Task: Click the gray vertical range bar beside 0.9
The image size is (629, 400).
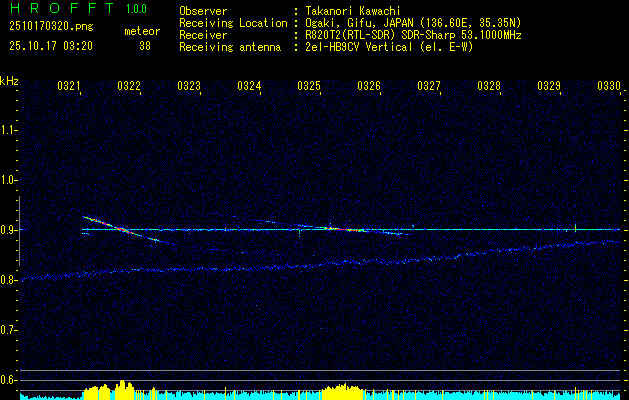Action: click(x=19, y=231)
